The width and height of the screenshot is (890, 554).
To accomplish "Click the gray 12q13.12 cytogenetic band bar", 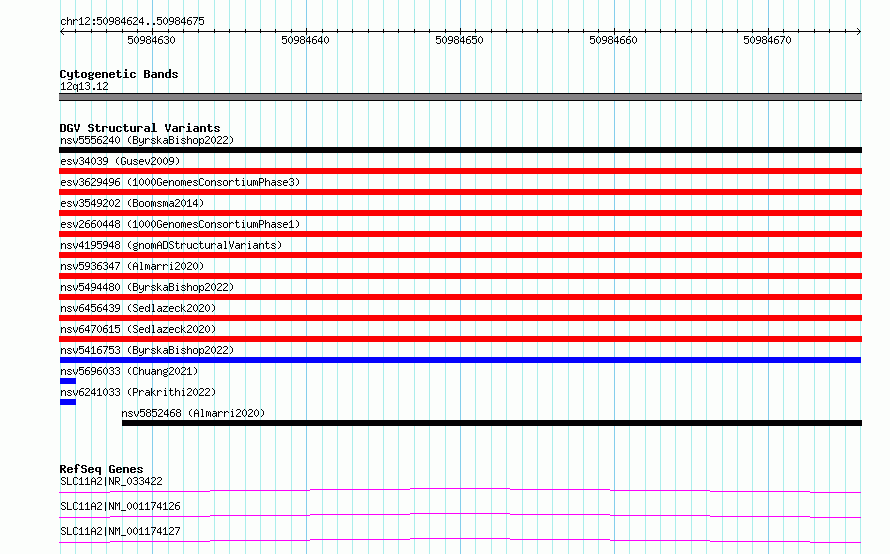I will click(x=460, y=97).
